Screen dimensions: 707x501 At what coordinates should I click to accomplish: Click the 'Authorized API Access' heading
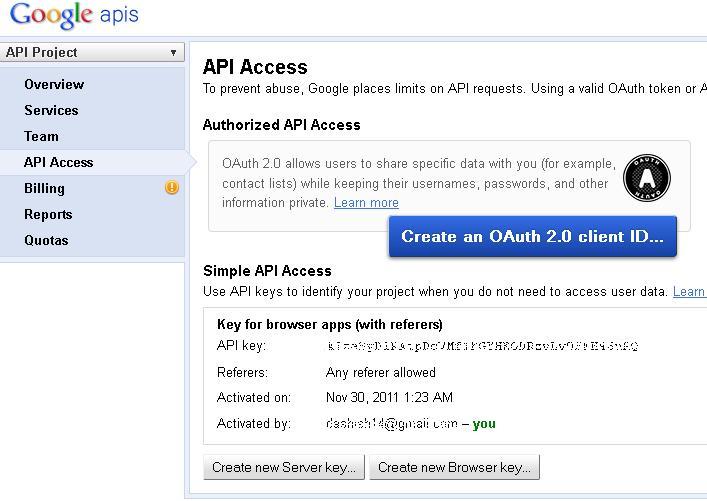(282, 125)
